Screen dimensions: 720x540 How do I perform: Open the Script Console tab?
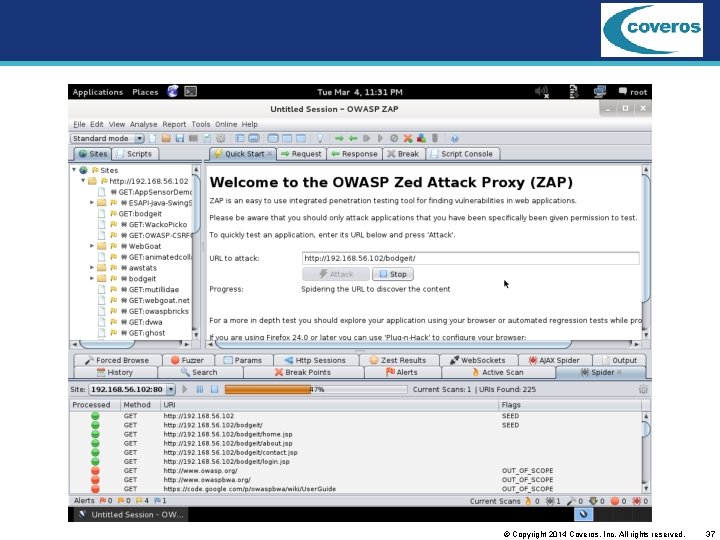tap(462, 154)
